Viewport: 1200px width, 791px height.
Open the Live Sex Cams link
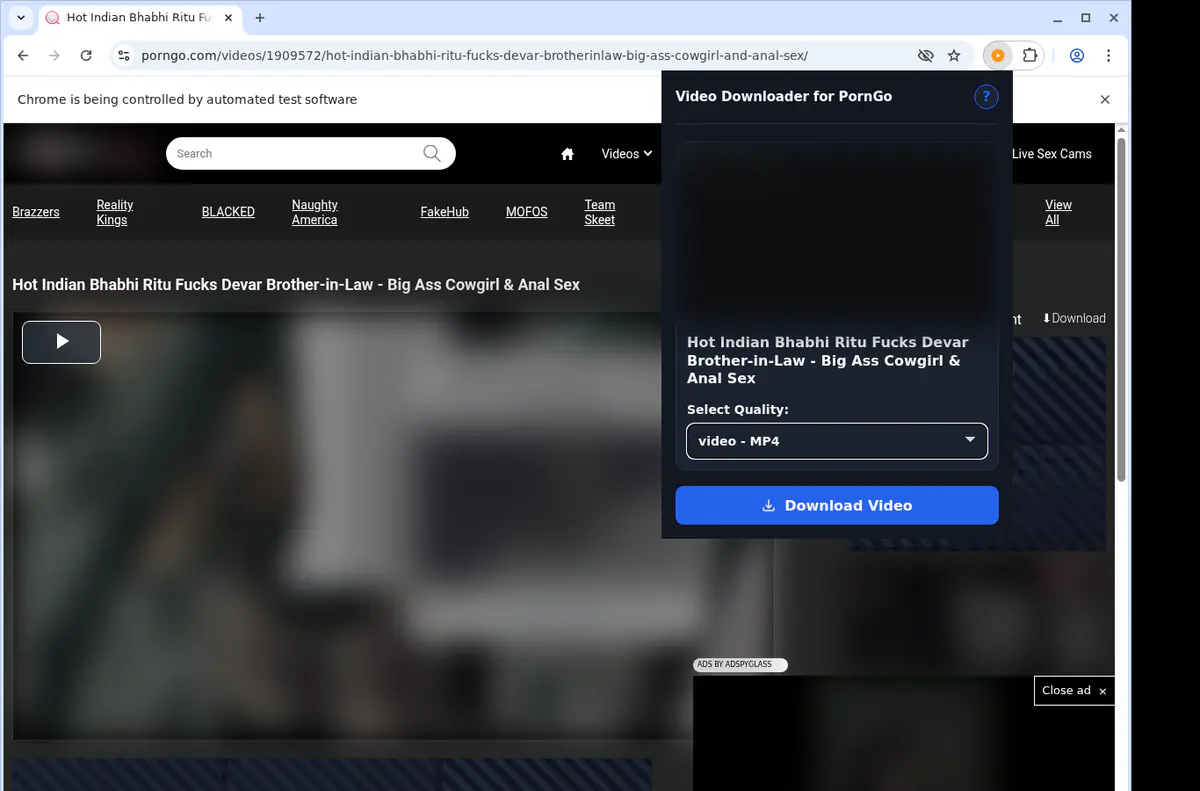click(1052, 154)
